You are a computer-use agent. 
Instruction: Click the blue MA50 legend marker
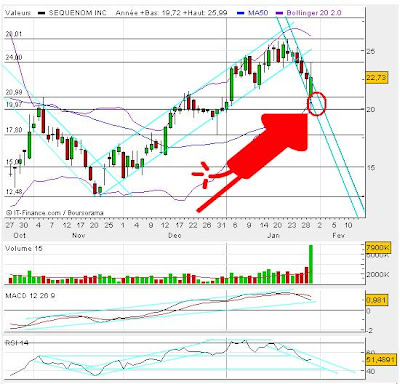click(x=241, y=13)
